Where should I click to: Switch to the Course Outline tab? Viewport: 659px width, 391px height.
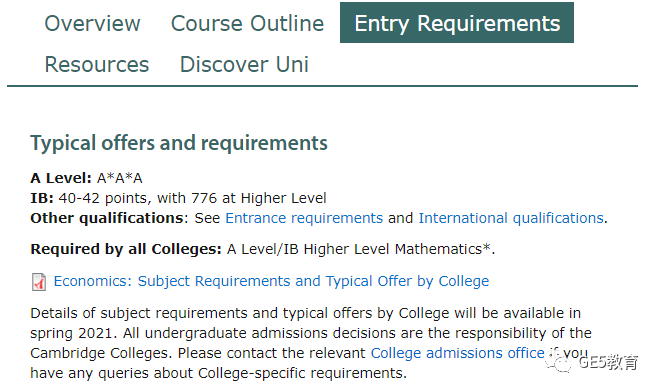(x=248, y=24)
